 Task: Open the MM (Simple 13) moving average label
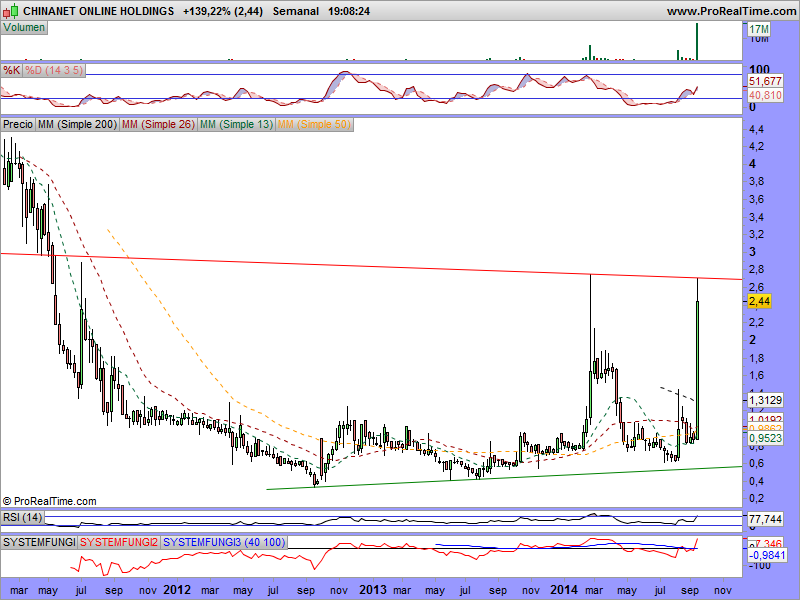pyautogui.click(x=236, y=124)
